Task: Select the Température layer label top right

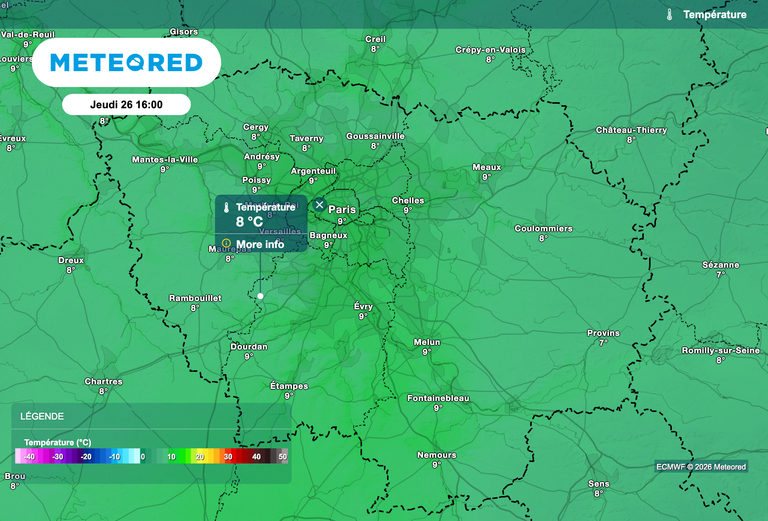Action: (x=715, y=15)
